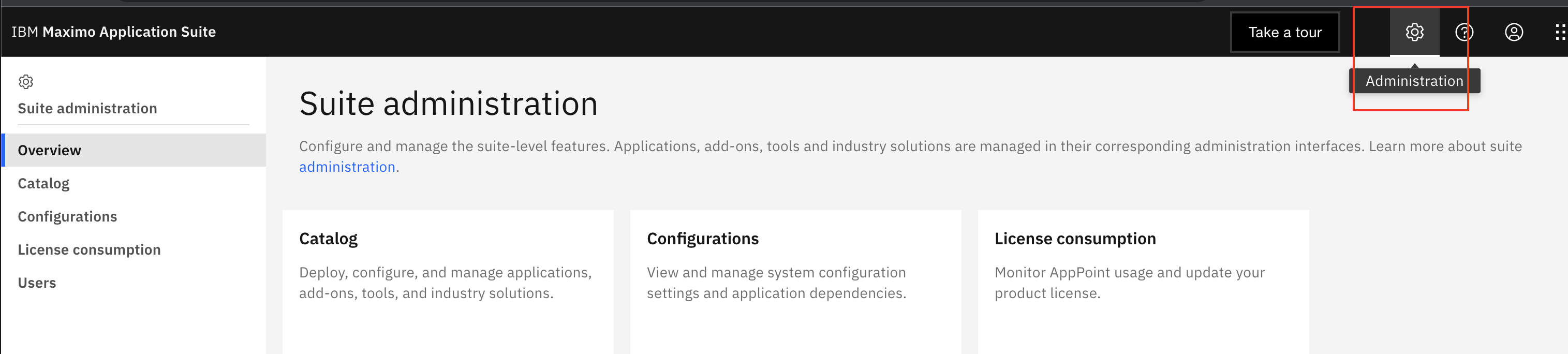
Task: Click the IBM Maximo Application Suite title
Action: click(x=114, y=32)
